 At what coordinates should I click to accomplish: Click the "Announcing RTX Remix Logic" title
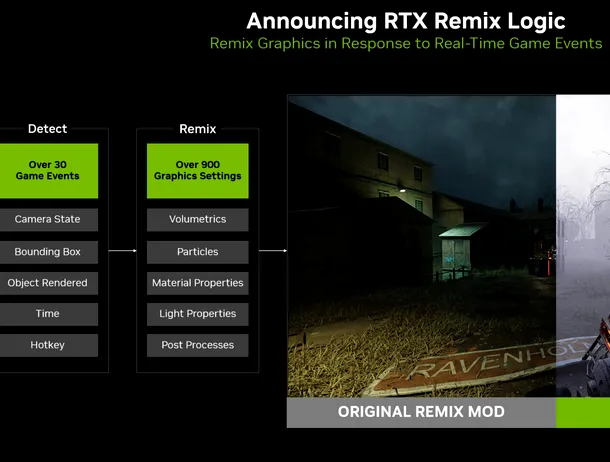[406, 21]
